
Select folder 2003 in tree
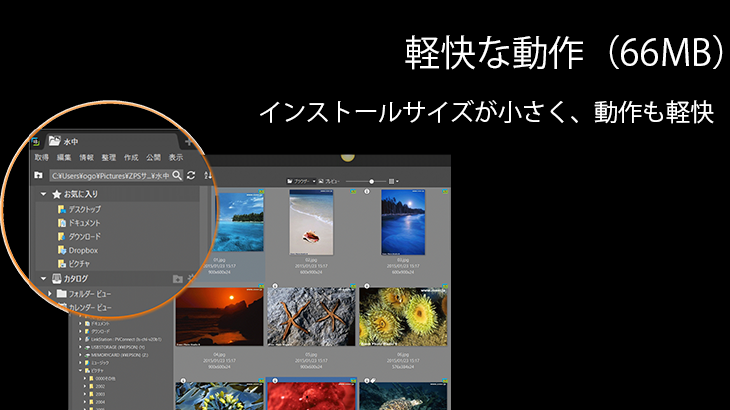(98, 394)
